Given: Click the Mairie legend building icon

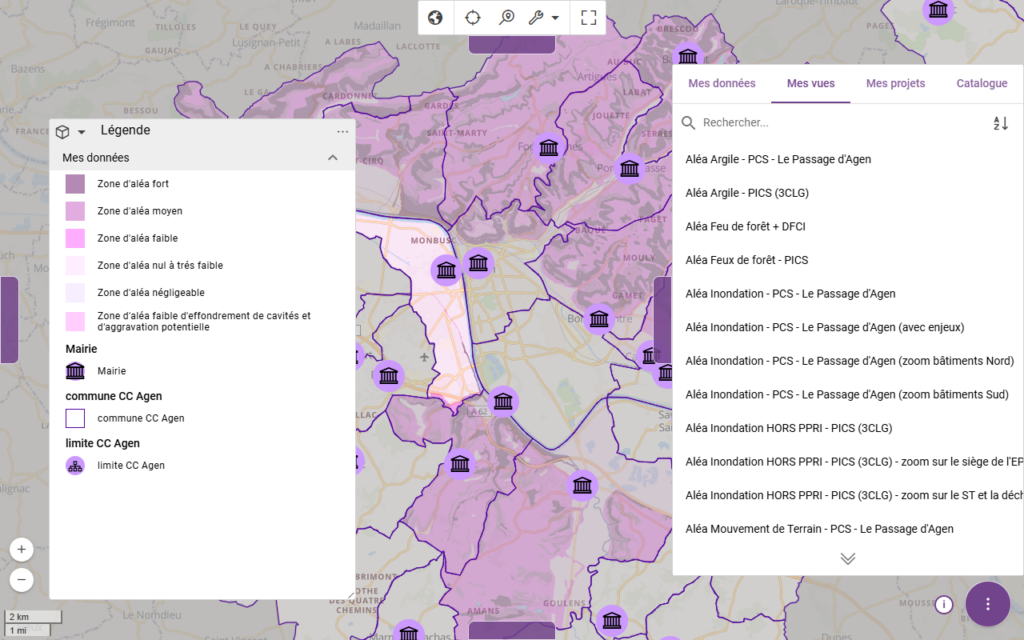Looking at the screenshot, I should 75,371.
